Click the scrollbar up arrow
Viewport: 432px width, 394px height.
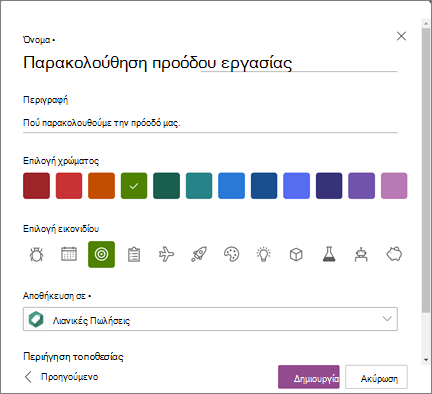[x=426, y=24]
